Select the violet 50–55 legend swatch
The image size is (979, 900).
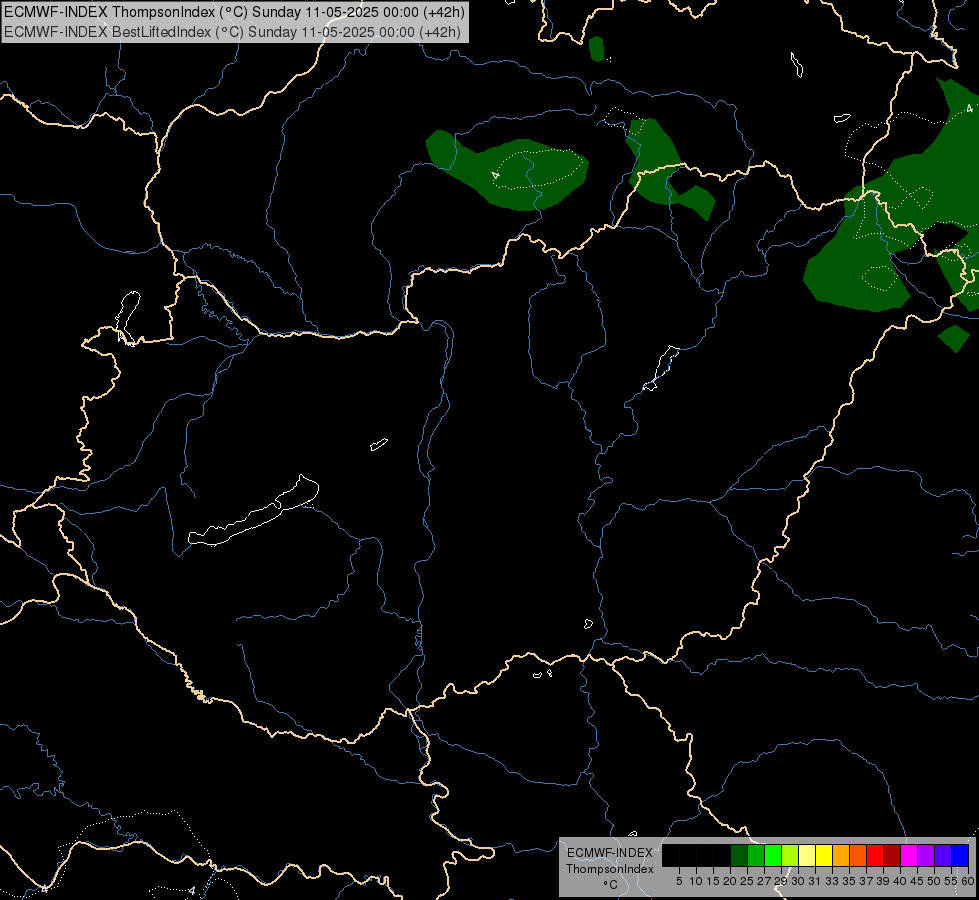[943, 855]
